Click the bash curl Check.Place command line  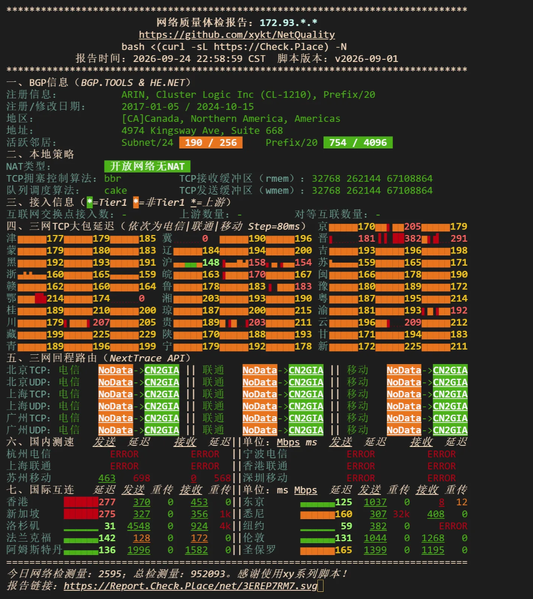(234, 47)
